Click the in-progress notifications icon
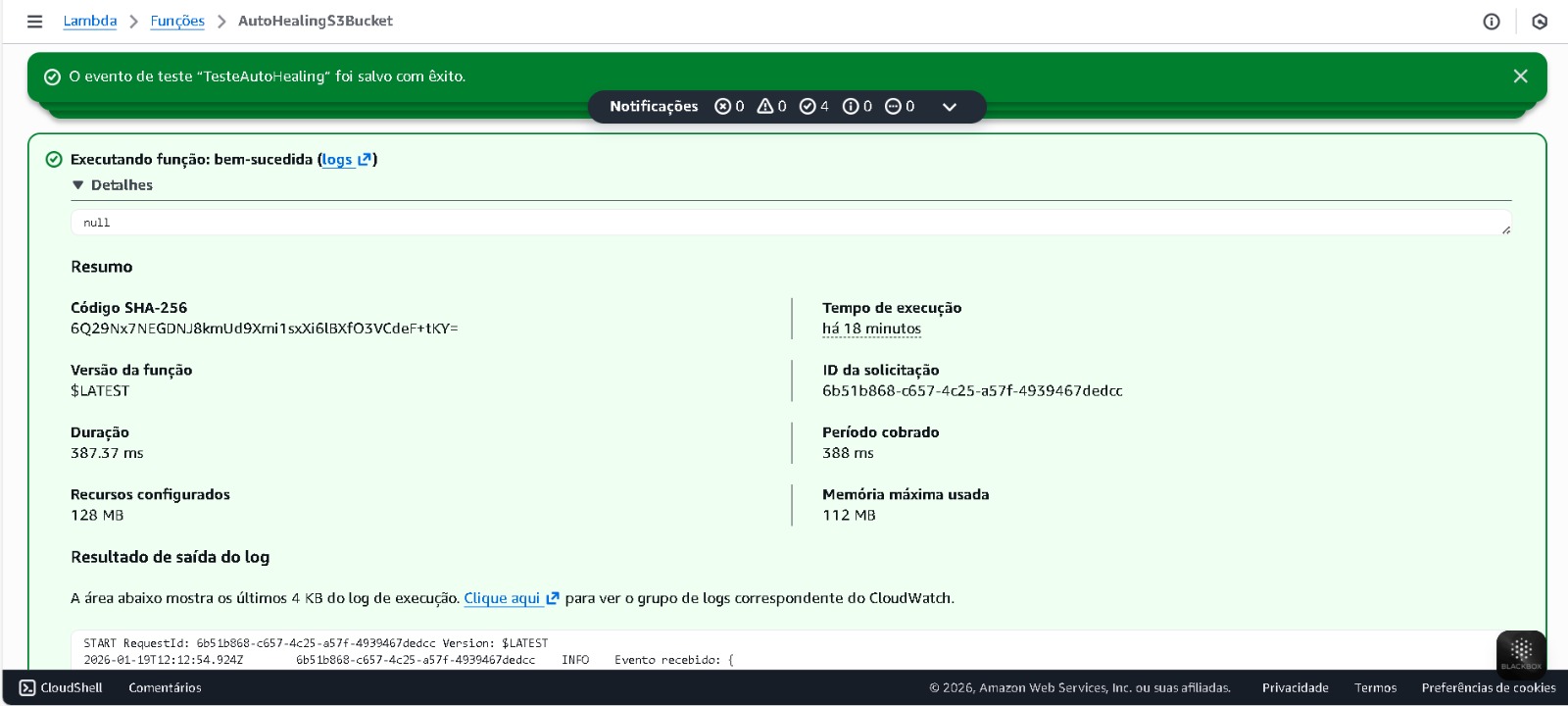The image size is (1568, 706). coord(893,106)
